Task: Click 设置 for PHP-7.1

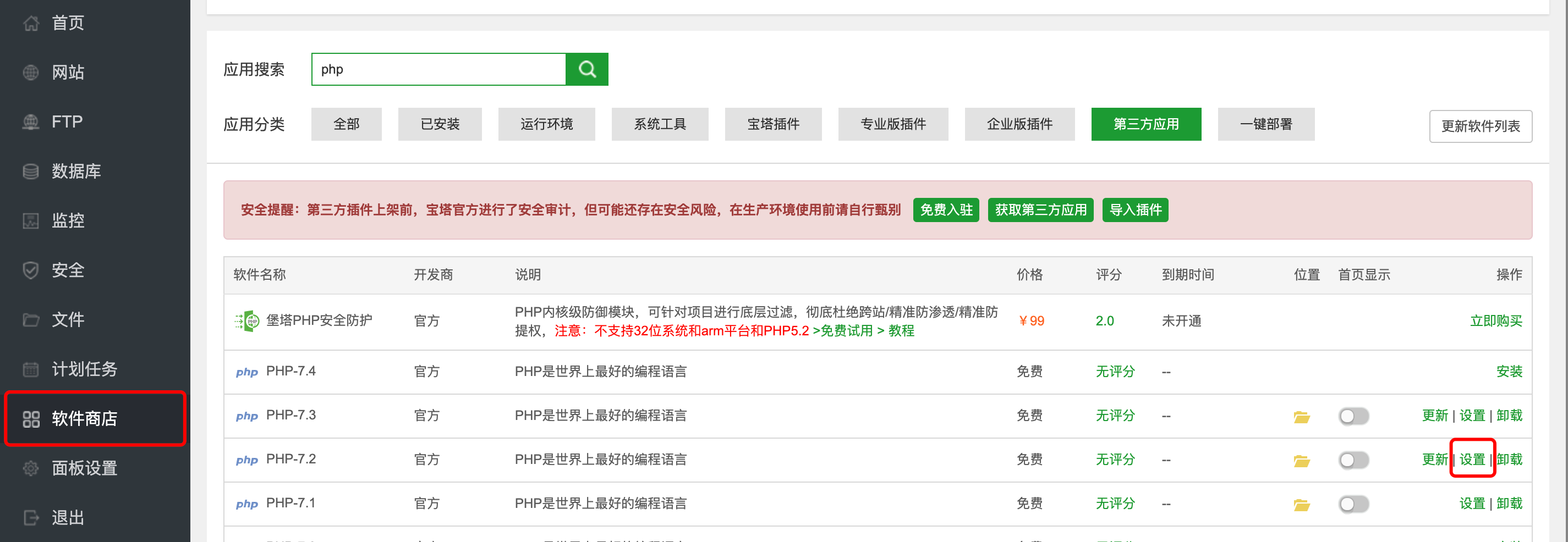Action: point(1472,504)
